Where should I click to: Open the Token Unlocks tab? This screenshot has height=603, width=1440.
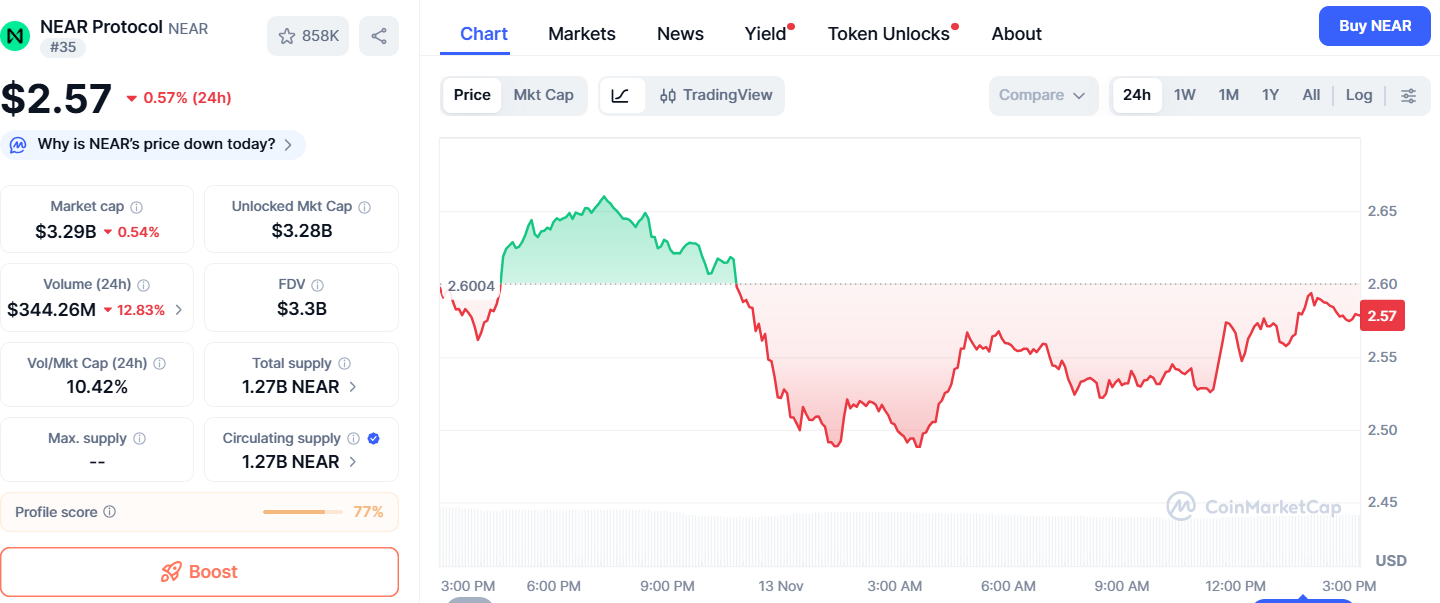coord(888,34)
